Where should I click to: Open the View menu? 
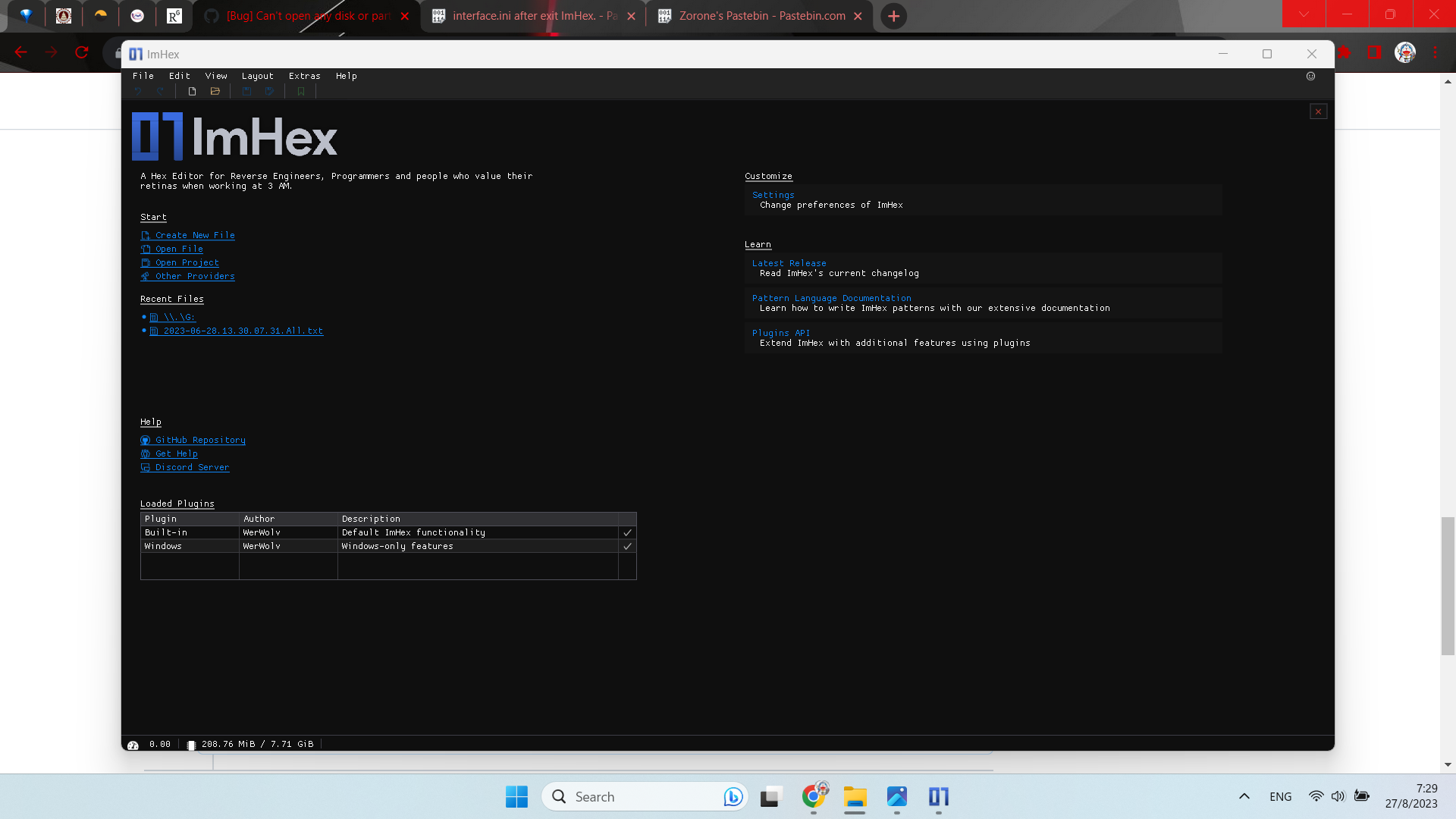(216, 76)
